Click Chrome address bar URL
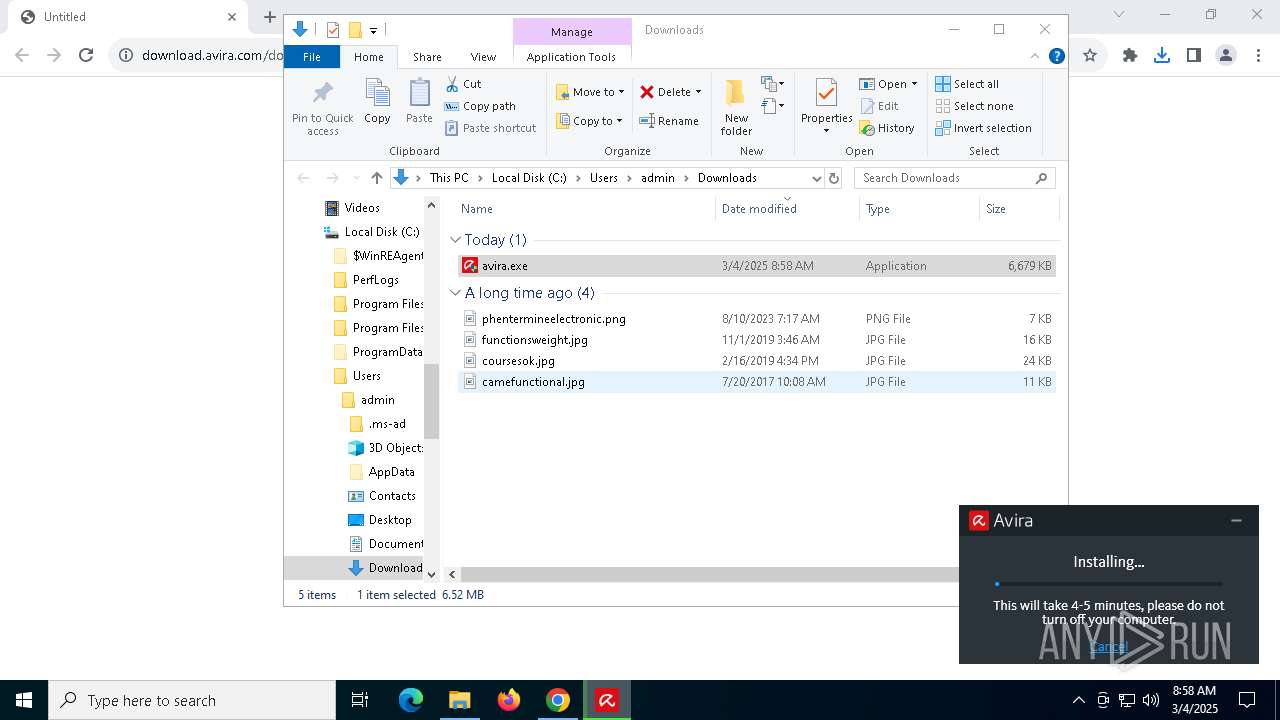The width and height of the screenshot is (1280, 720). (211, 55)
